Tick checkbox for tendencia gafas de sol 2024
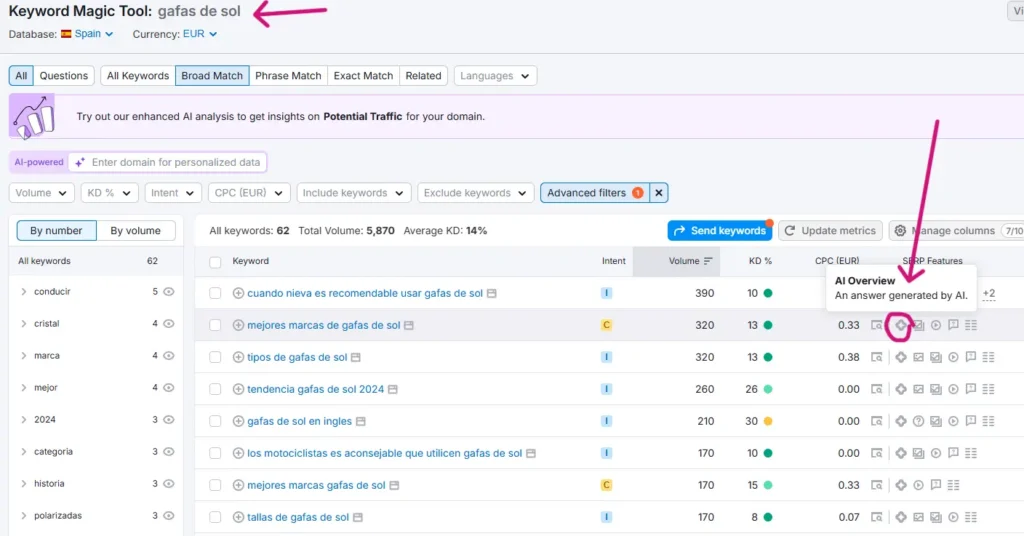1024x536 pixels. pos(215,389)
